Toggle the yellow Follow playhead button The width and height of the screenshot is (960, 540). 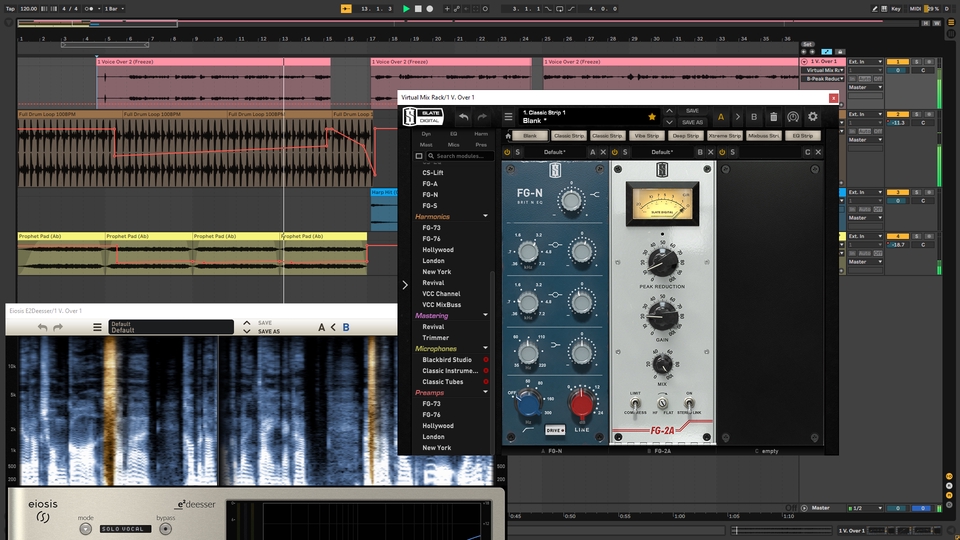point(346,9)
